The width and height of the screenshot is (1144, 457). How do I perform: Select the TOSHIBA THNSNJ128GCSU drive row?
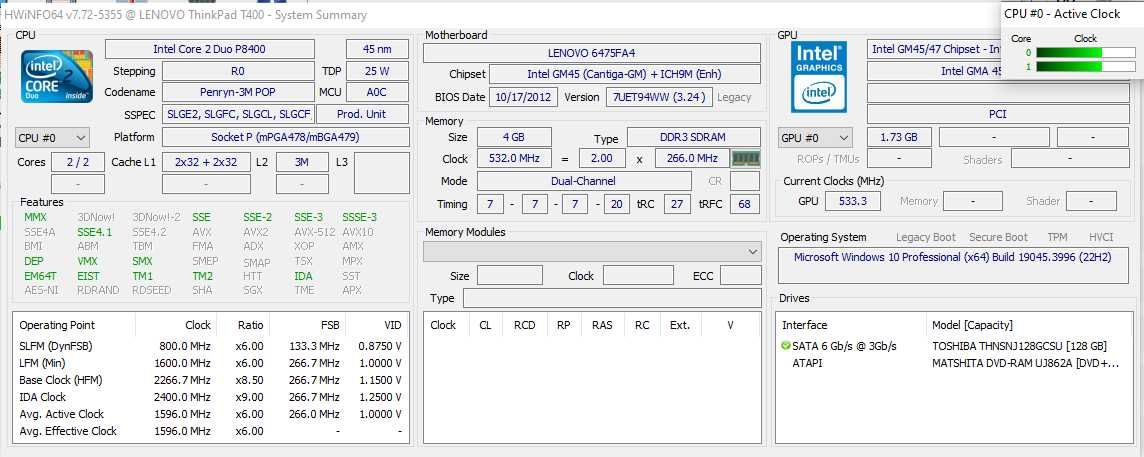coord(954,346)
